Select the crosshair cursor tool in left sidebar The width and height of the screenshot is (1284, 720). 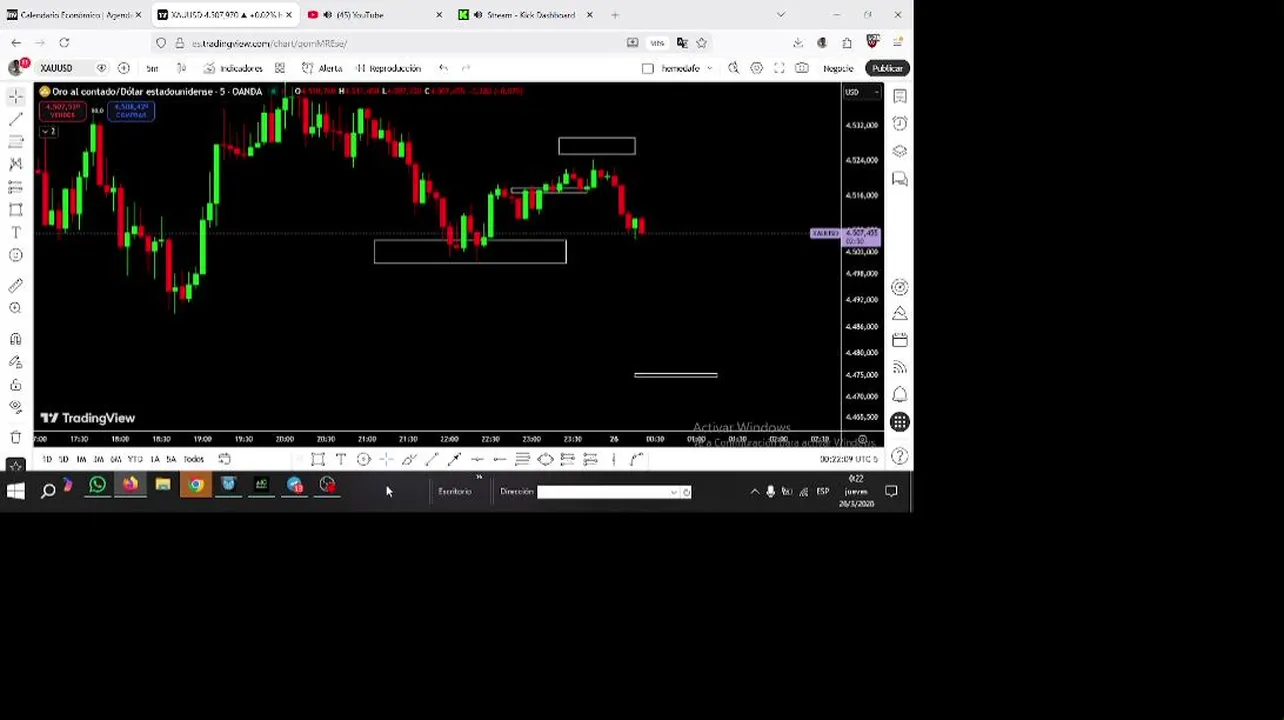[16, 96]
